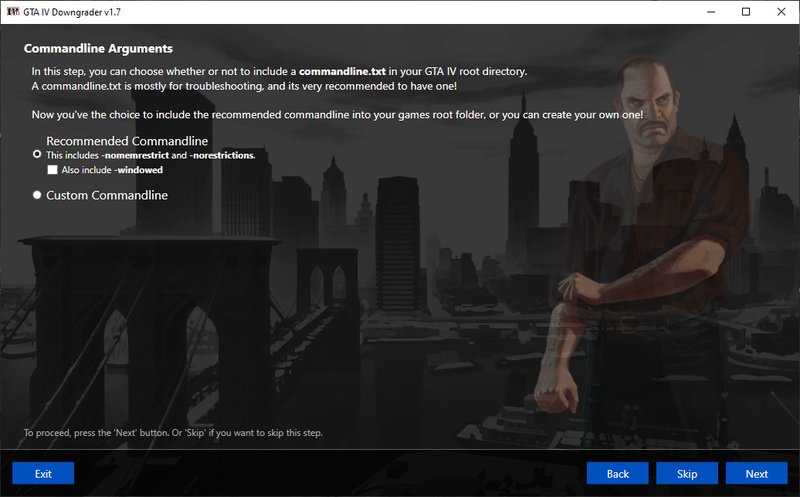Click the 'To proceed, press the Next button' hint
800x497 pixels.
173,433
